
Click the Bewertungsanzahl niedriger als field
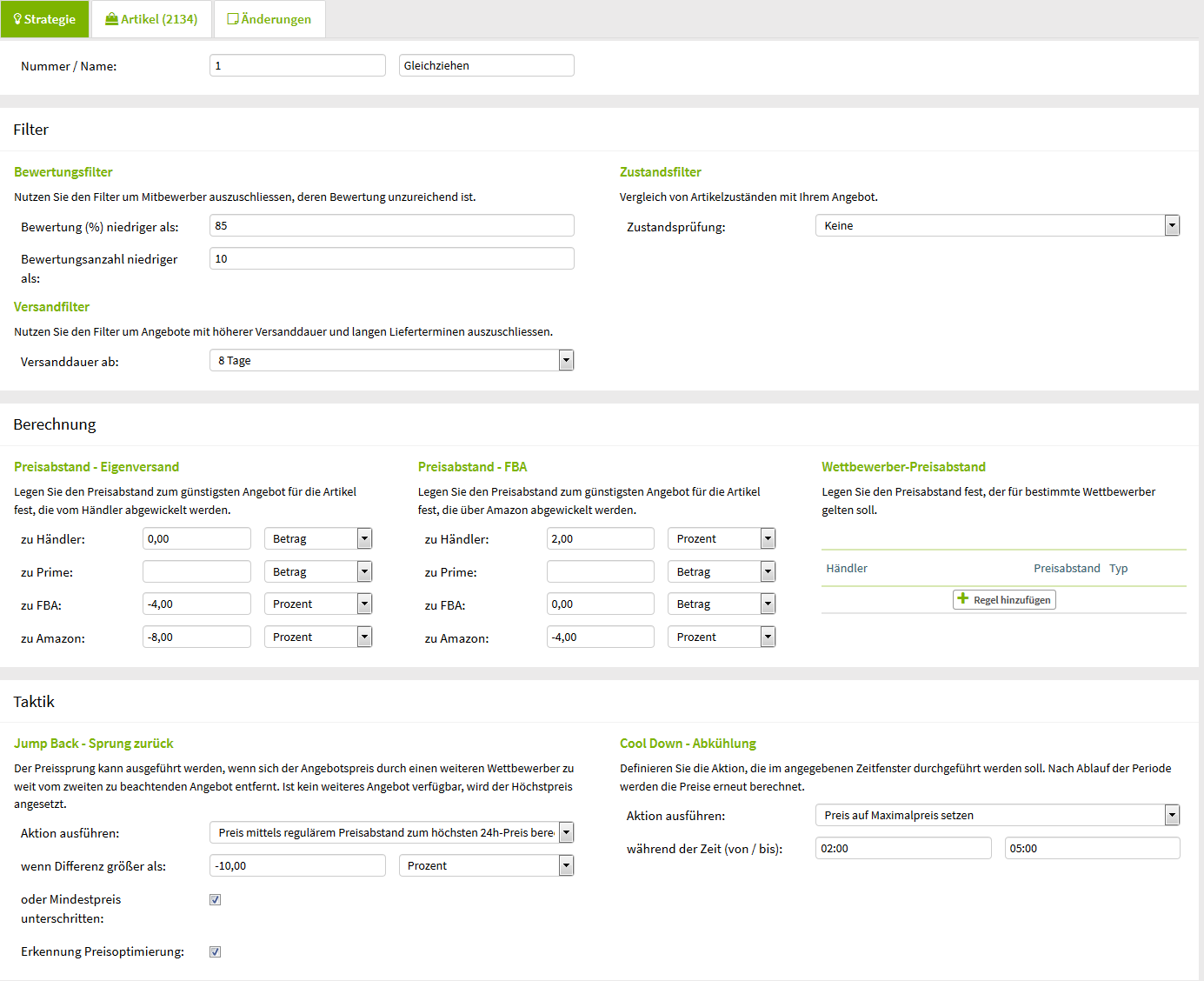click(x=392, y=258)
